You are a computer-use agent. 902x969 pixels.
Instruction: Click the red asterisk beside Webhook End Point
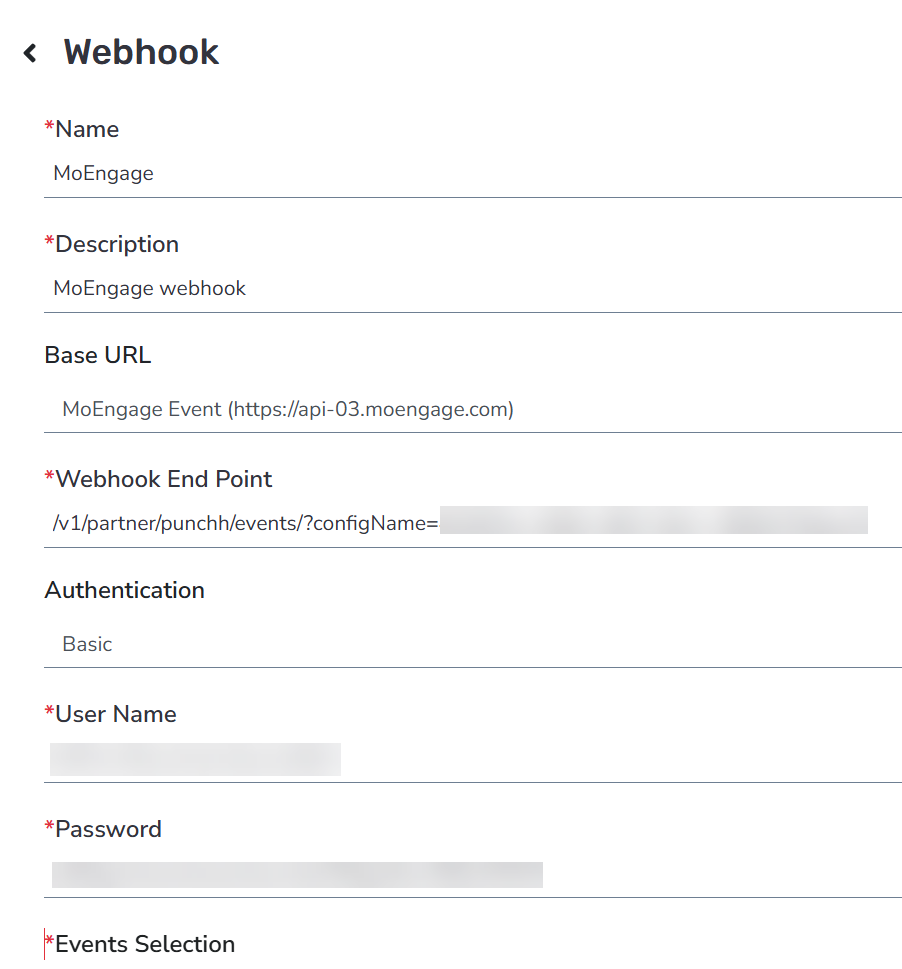pyautogui.click(x=49, y=475)
